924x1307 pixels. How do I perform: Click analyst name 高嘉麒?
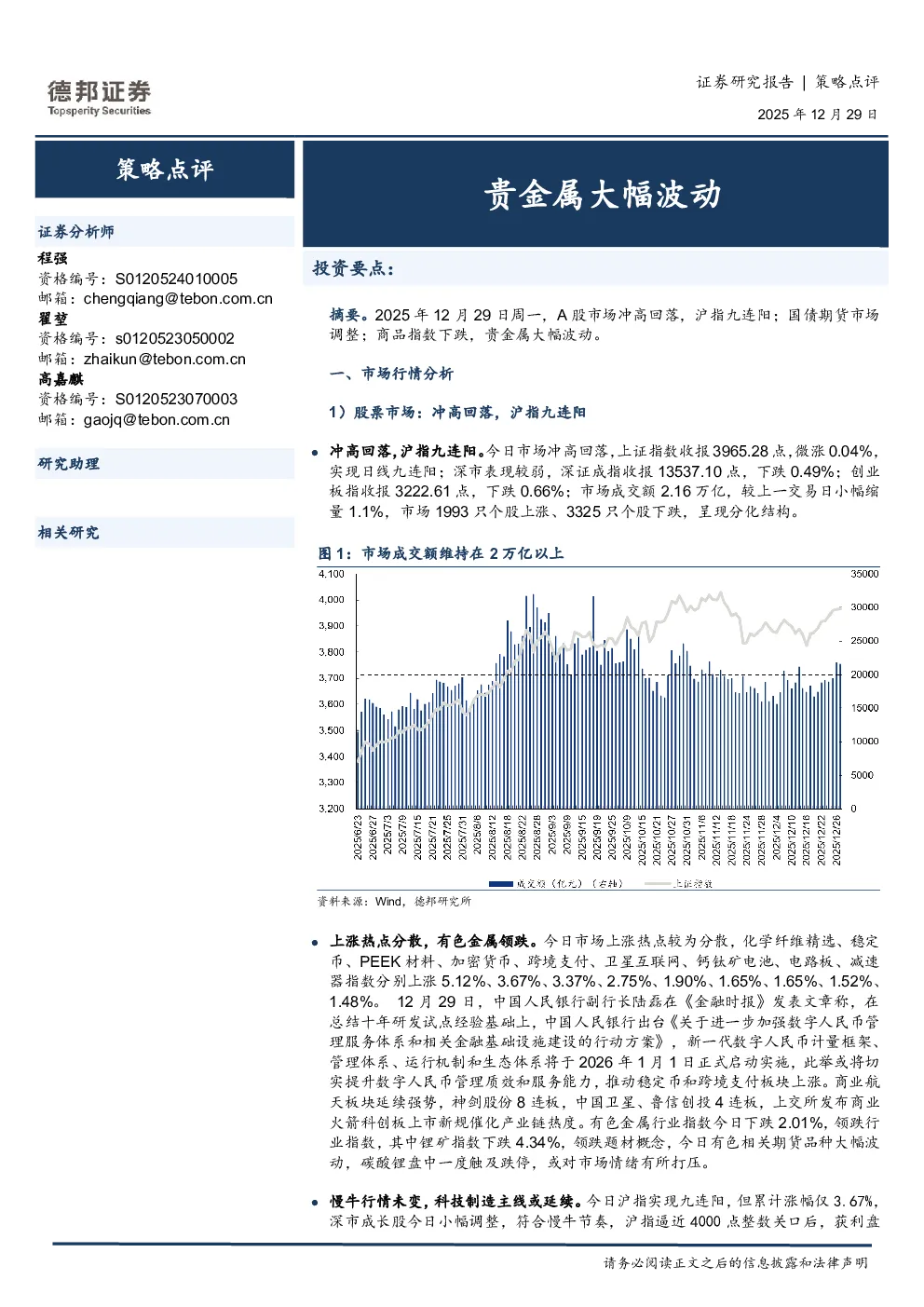pos(61,379)
